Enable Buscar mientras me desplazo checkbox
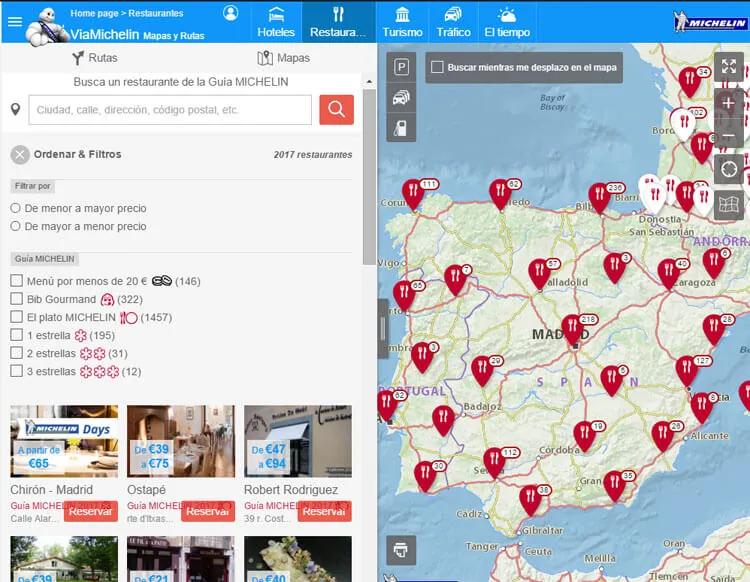The width and height of the screenshot is (750, 582). pyautogui.click(x=437, y=67)
